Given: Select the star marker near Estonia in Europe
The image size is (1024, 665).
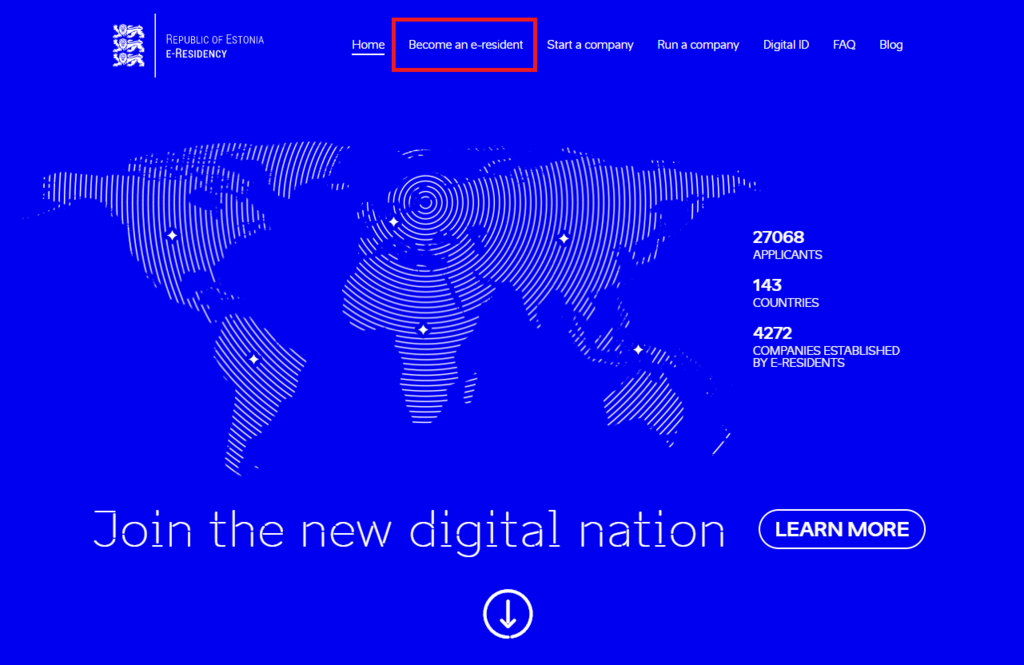Looking at the screenshot, I should [394, 222].
